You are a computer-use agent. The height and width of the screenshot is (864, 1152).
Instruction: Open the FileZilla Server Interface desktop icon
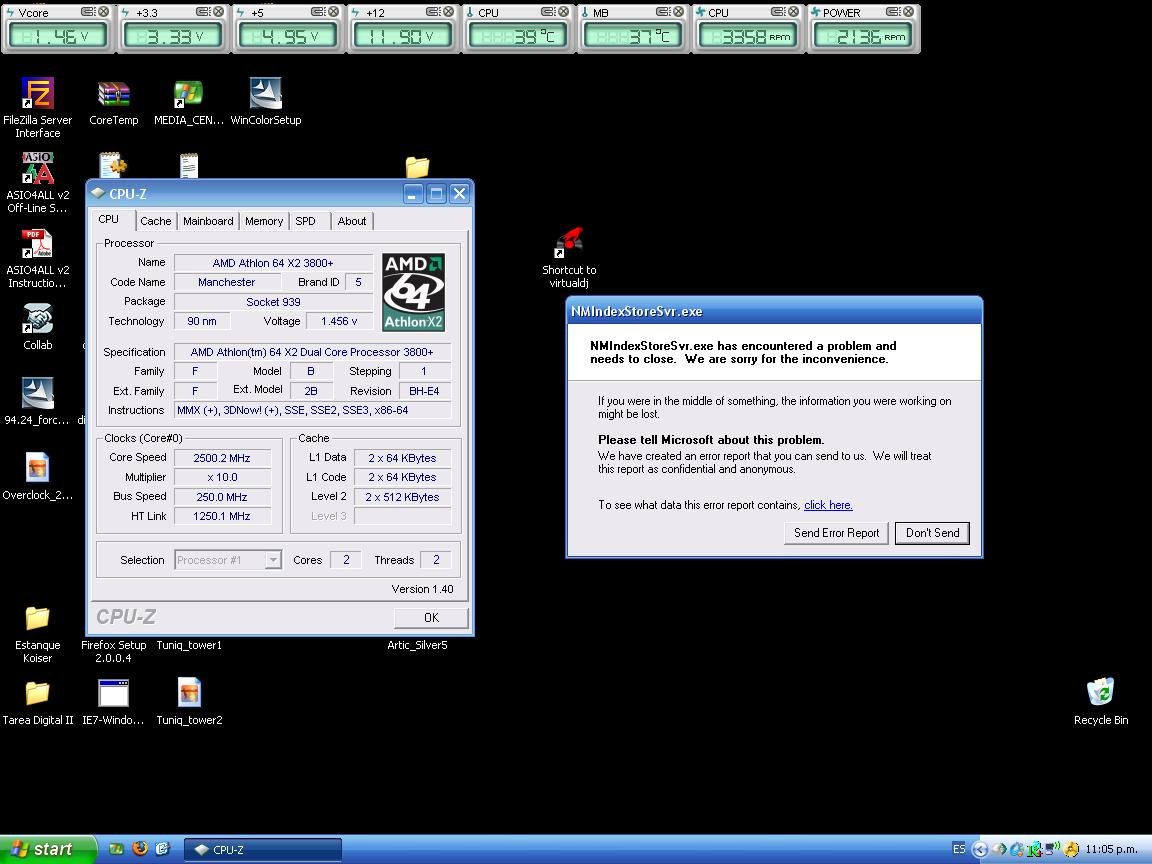(37, 107)
